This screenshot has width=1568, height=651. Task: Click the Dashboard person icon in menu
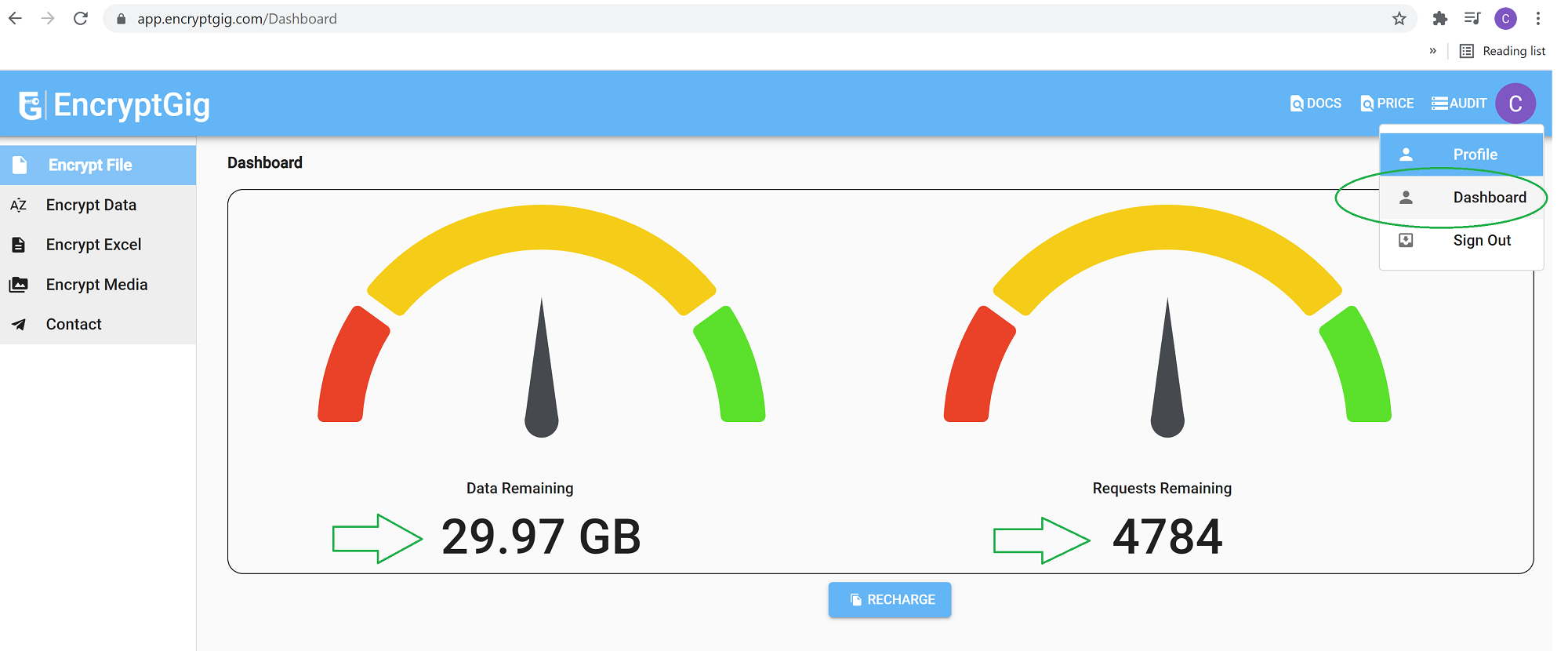pos(1406,198)
